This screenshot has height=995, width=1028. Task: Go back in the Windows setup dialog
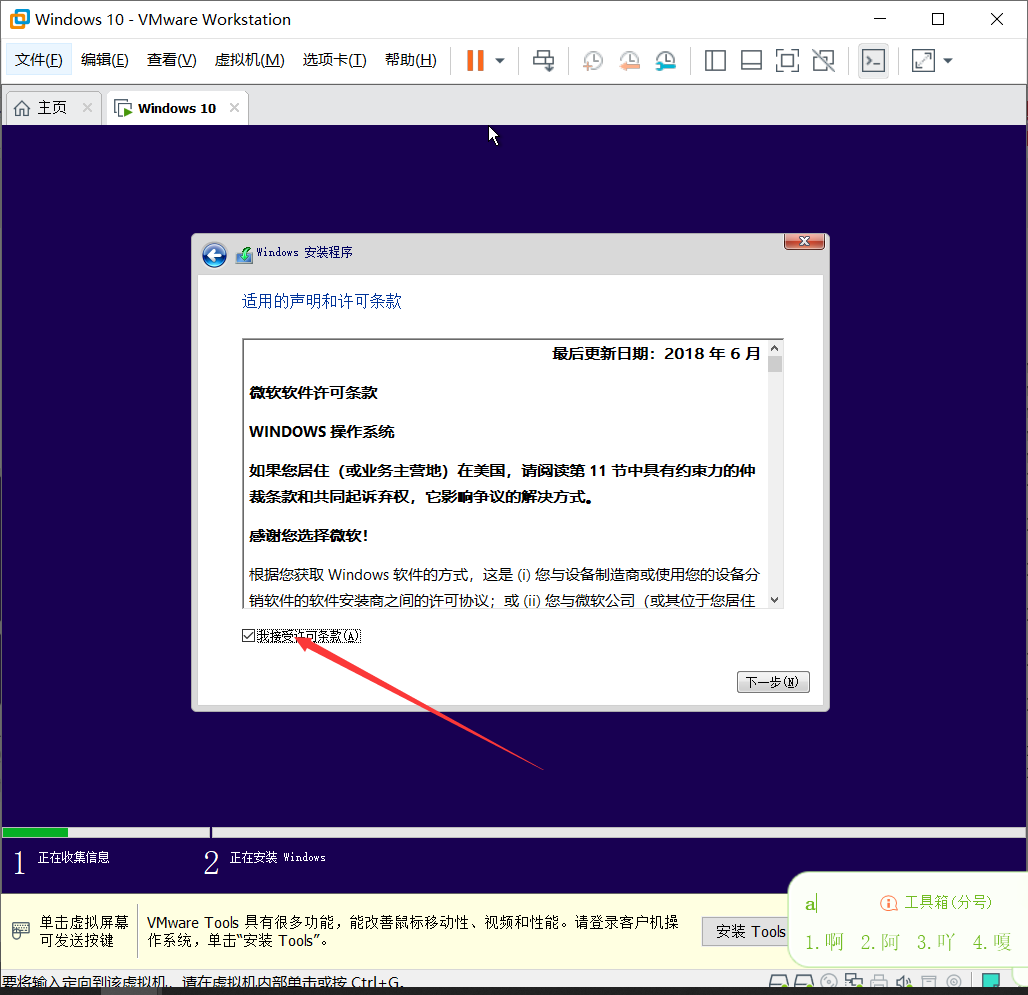[x=214, y=254]
